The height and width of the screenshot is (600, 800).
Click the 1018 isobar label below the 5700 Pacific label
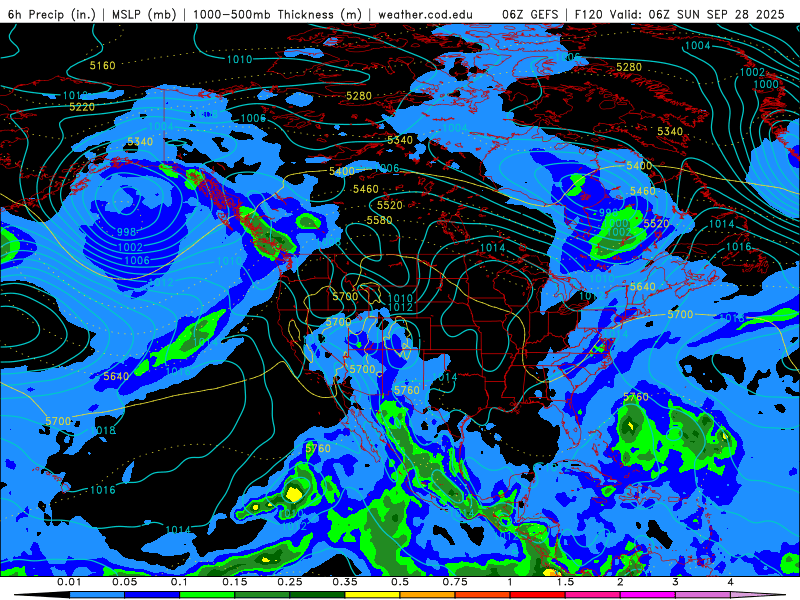(103, 430)
